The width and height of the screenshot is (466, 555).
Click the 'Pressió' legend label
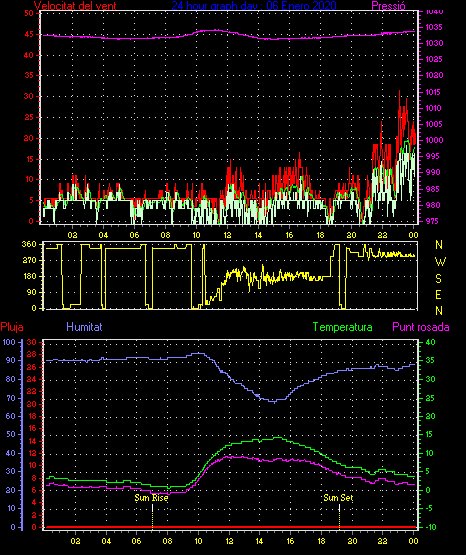(388, 6)
